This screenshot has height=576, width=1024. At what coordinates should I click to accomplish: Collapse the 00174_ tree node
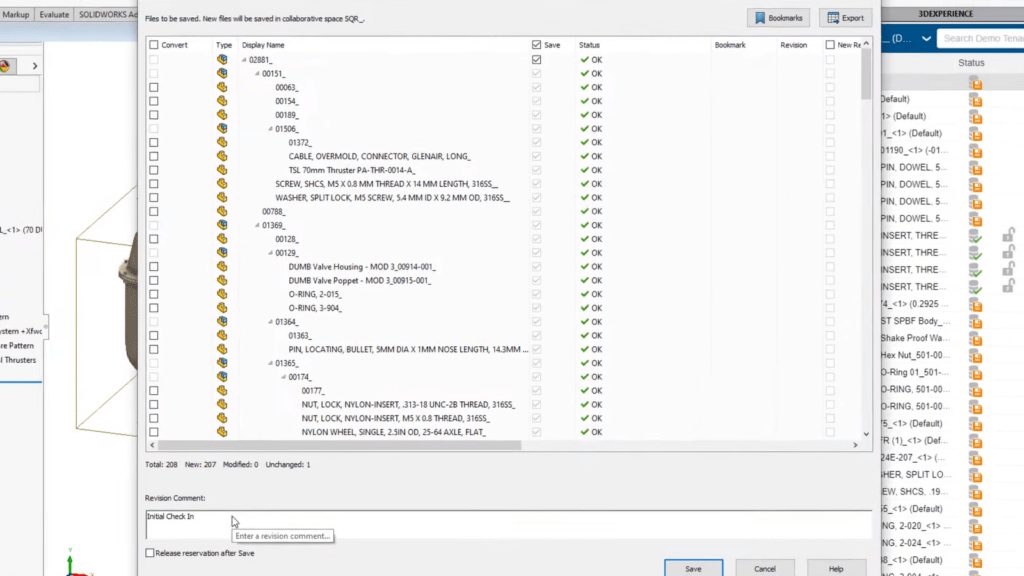click(283, 377)
